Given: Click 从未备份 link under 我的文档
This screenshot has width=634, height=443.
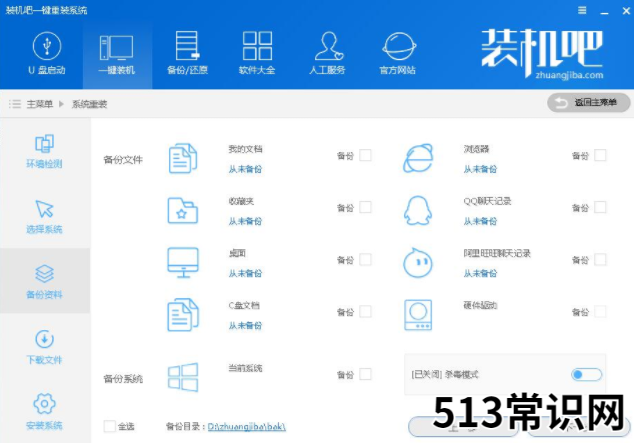Looking at the screenshot, I should 245,169.
